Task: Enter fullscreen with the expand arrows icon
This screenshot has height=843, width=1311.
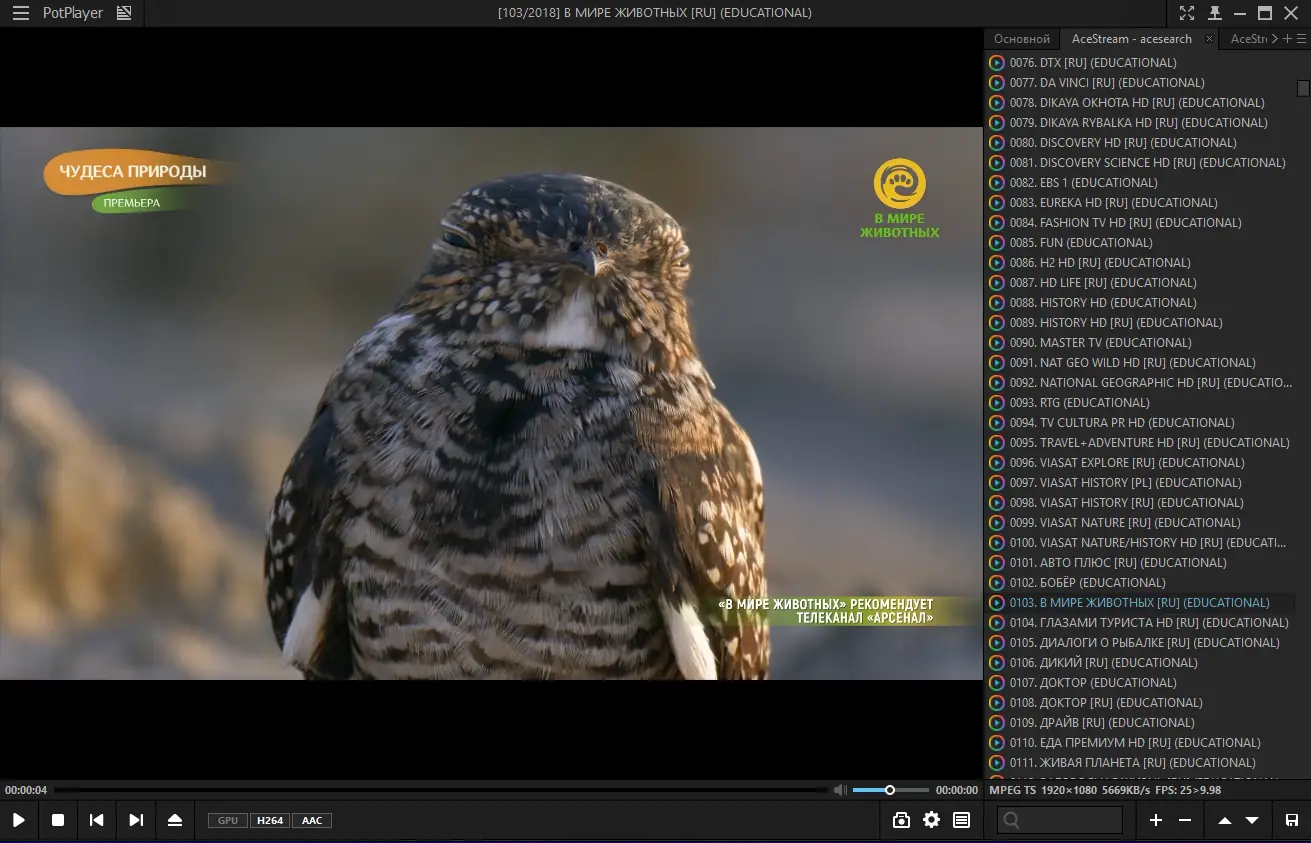Action: (x=1186, y=13)
